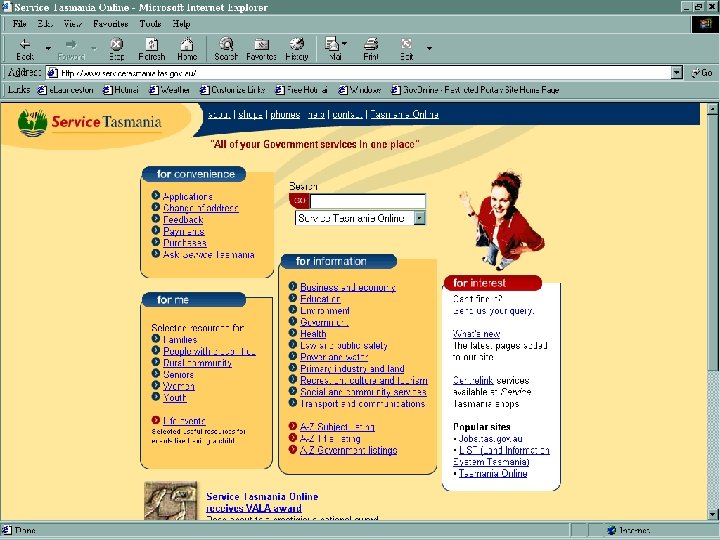Image resolution: width=720 pixels, height=540 pixels.
Task: Open receives VALA award link
Action: click(254, 508)
